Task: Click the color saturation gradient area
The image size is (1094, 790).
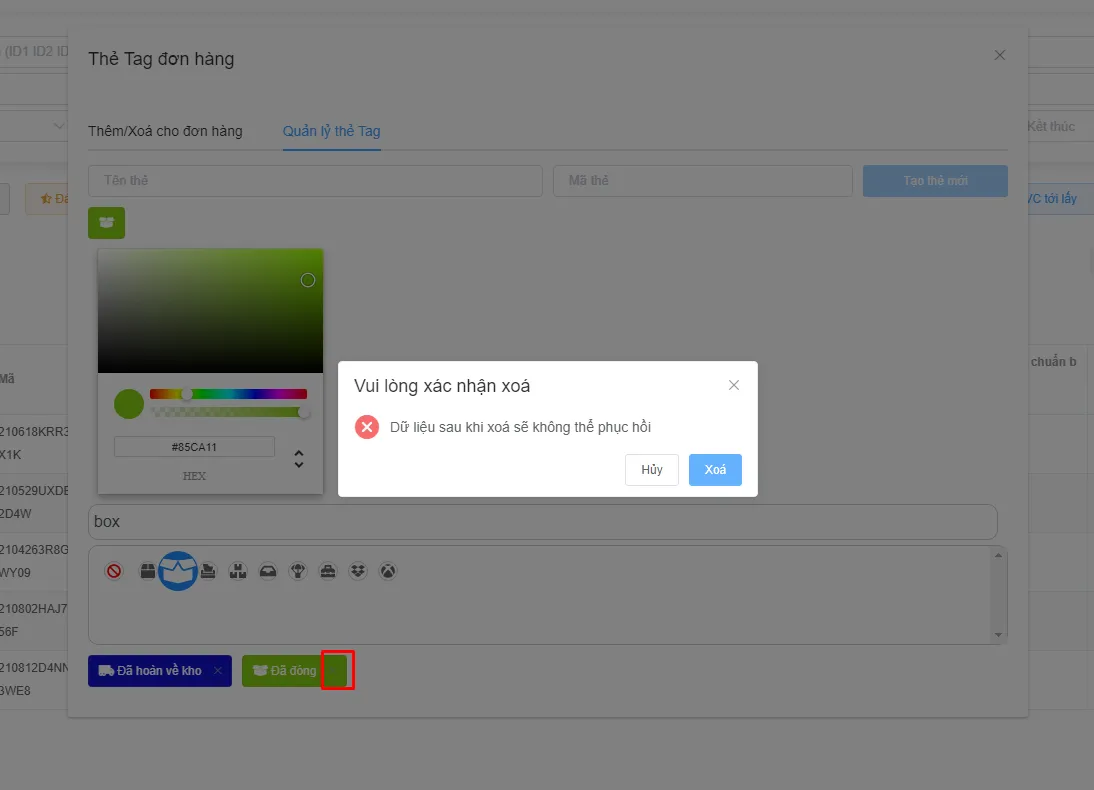Action: click(x=210, y=311)
